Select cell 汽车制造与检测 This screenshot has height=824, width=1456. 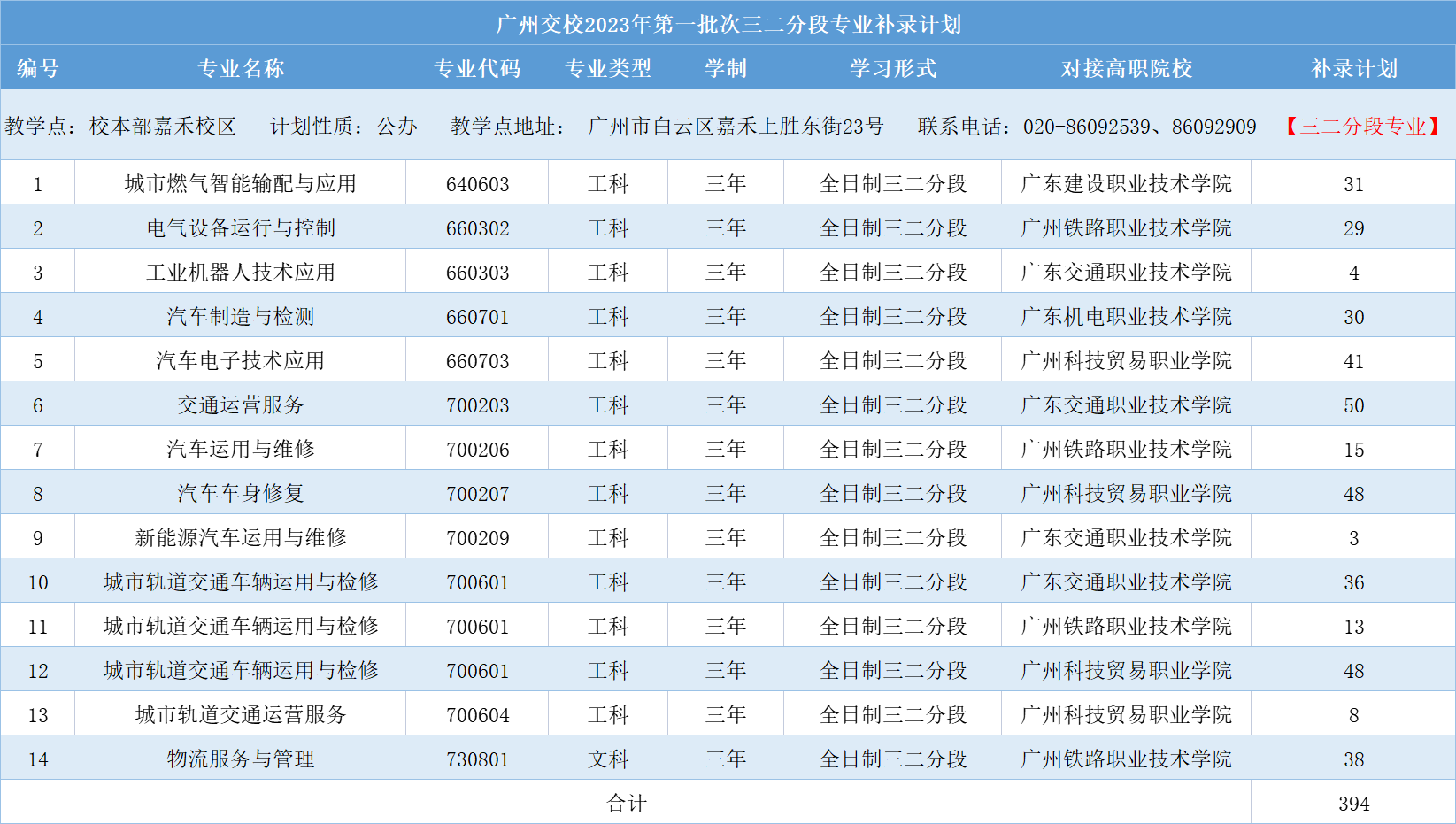coord(241,316)
